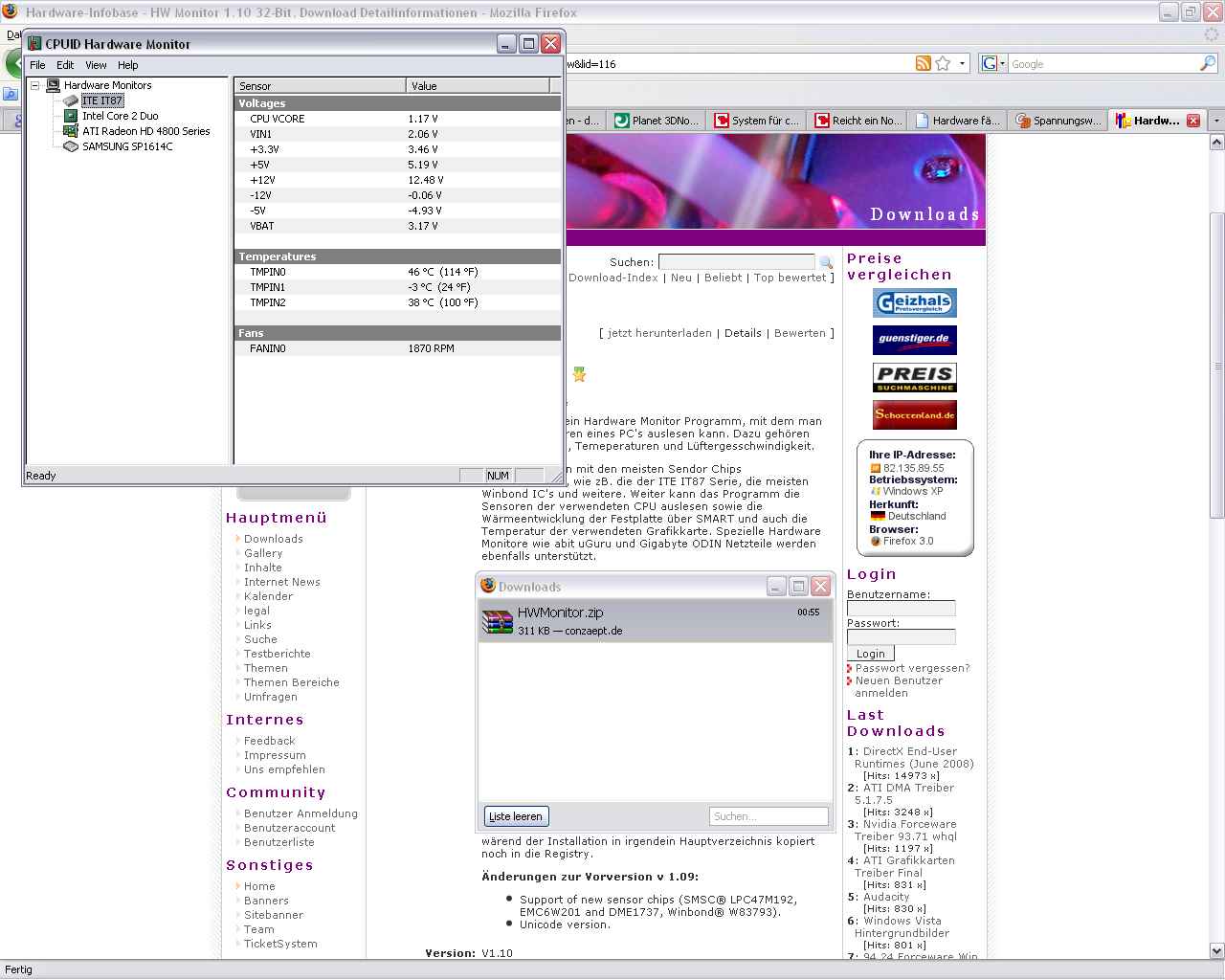Collapse the Hardware Monitors tree node
Viewport: 1225px width, 980px height.
[x=34, y=85]
